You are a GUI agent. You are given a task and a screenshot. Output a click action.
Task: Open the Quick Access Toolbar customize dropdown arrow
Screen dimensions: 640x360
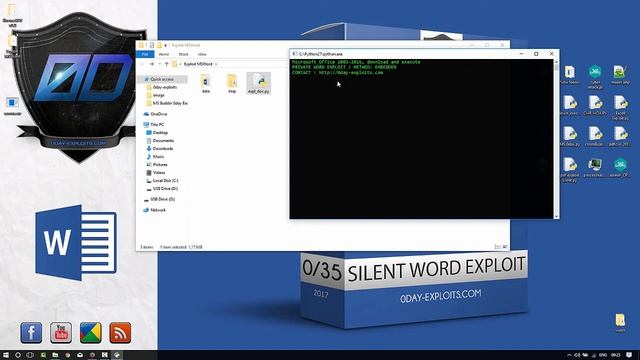(x=165, y=45)
